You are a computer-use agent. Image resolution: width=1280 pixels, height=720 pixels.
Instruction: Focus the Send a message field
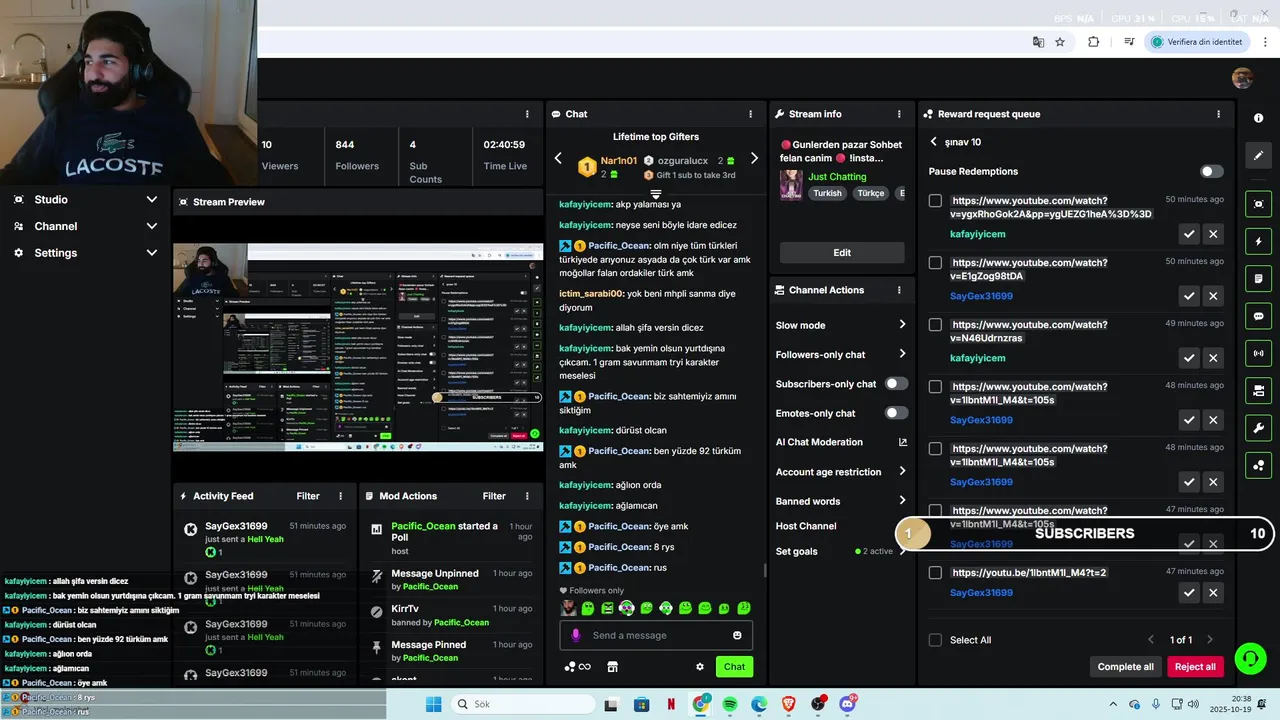656,635
